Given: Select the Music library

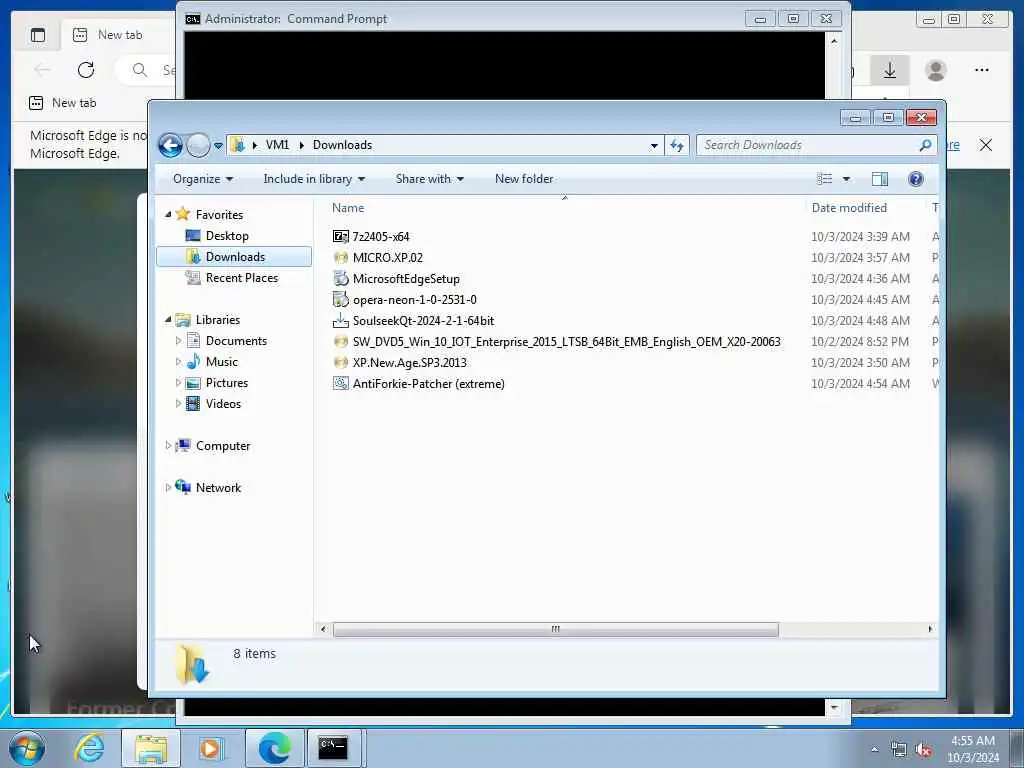Looking at the screenshot, I should 221,362.
